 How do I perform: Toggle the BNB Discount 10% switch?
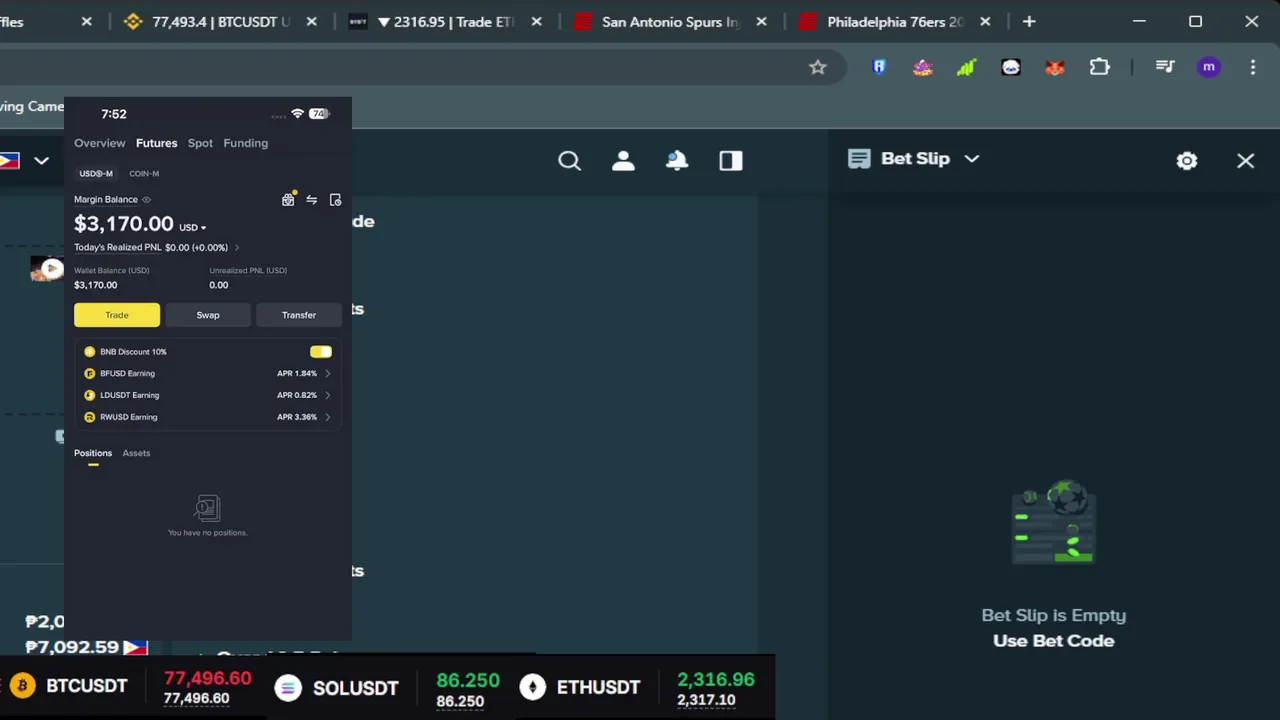point(321,352)
